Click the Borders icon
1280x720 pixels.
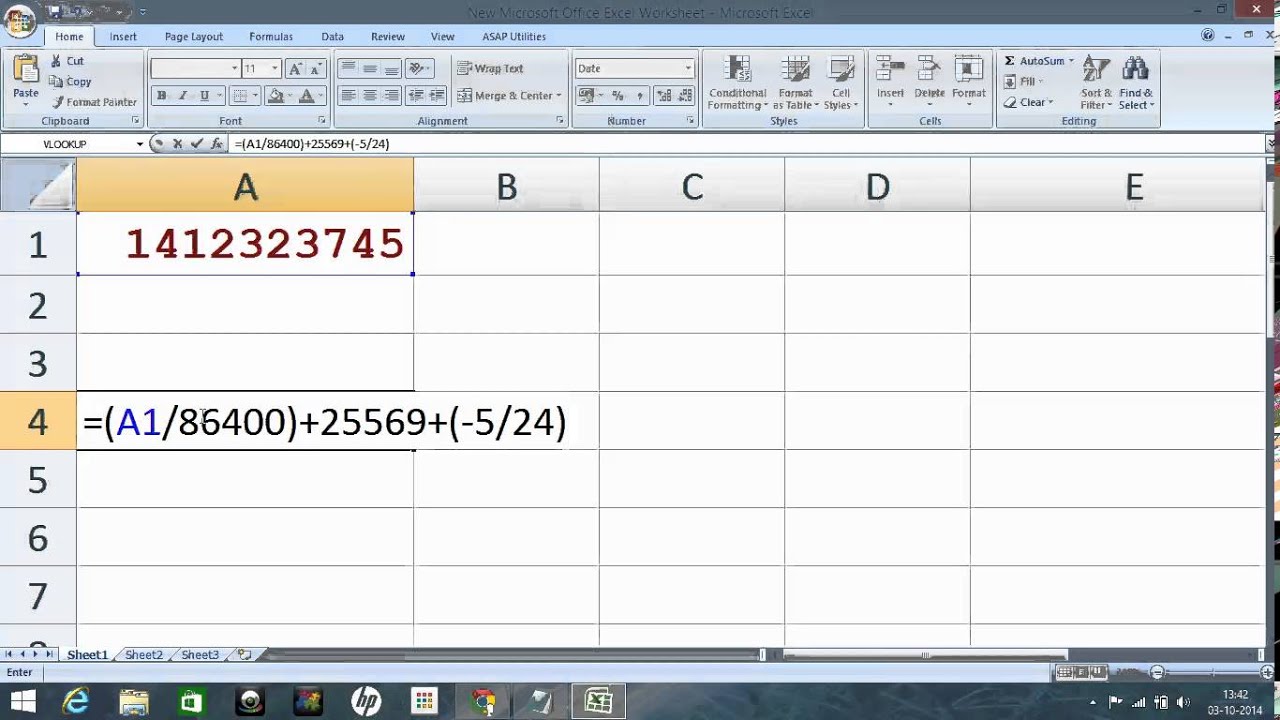[239, 96]
